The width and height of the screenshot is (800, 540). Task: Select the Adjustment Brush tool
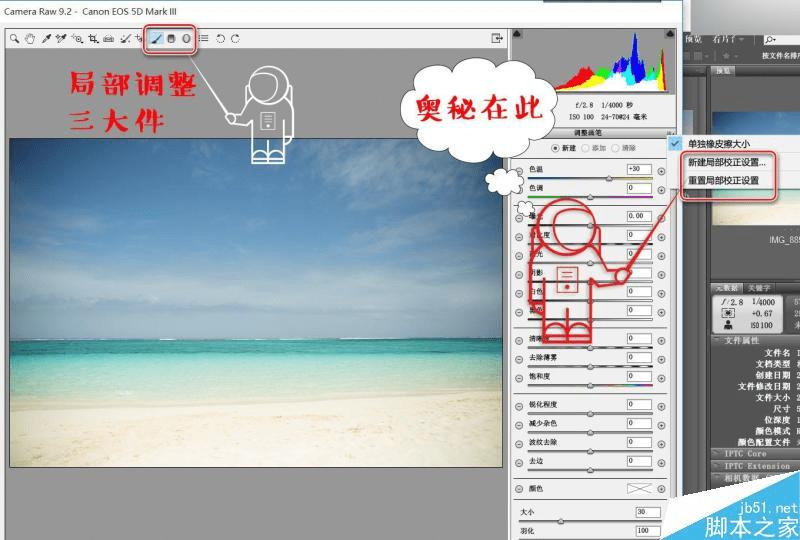[156, 39]
